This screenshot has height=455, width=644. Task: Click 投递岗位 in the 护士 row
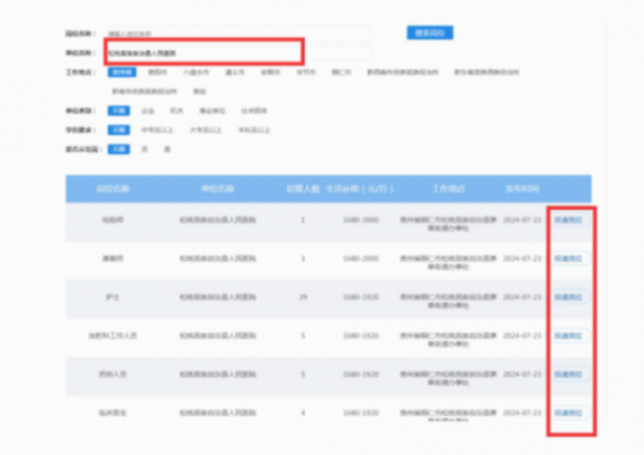(x=568, y=297)
